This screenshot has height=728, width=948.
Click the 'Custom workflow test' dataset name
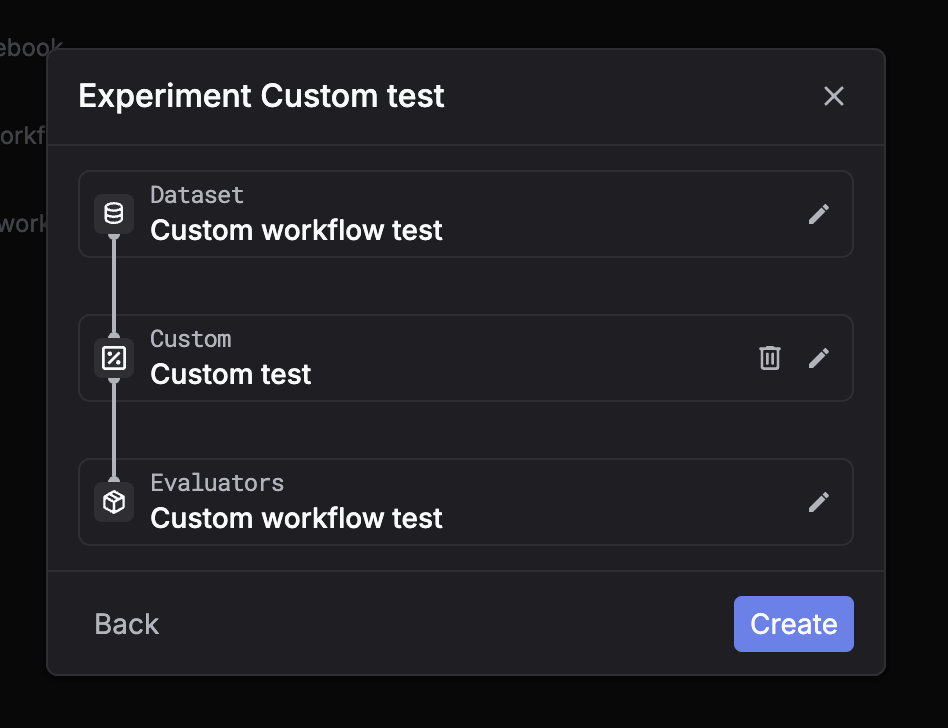(x=296, y=231)
